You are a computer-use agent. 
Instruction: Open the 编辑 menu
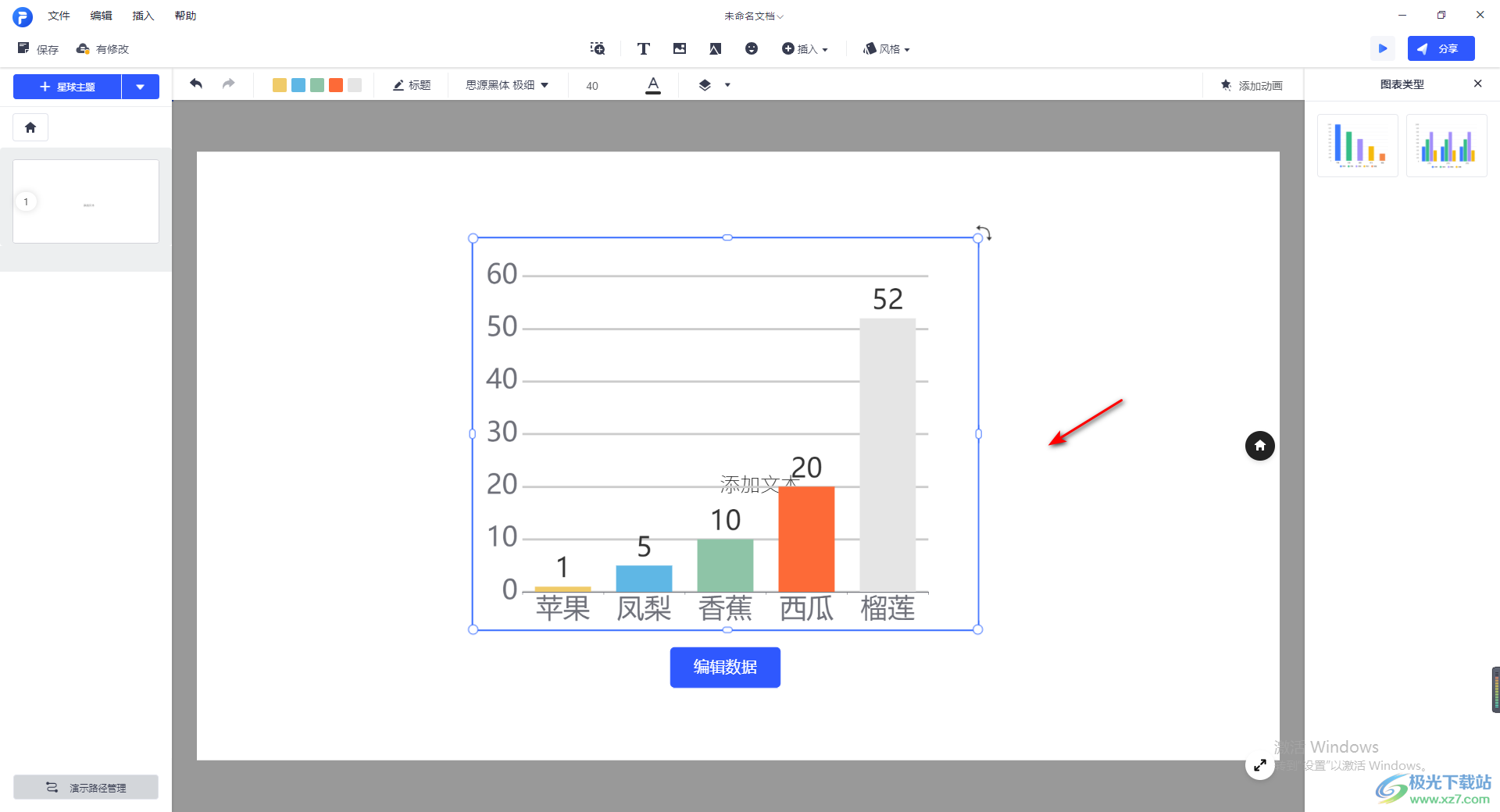pyautogui.click(x=101, y=16)
